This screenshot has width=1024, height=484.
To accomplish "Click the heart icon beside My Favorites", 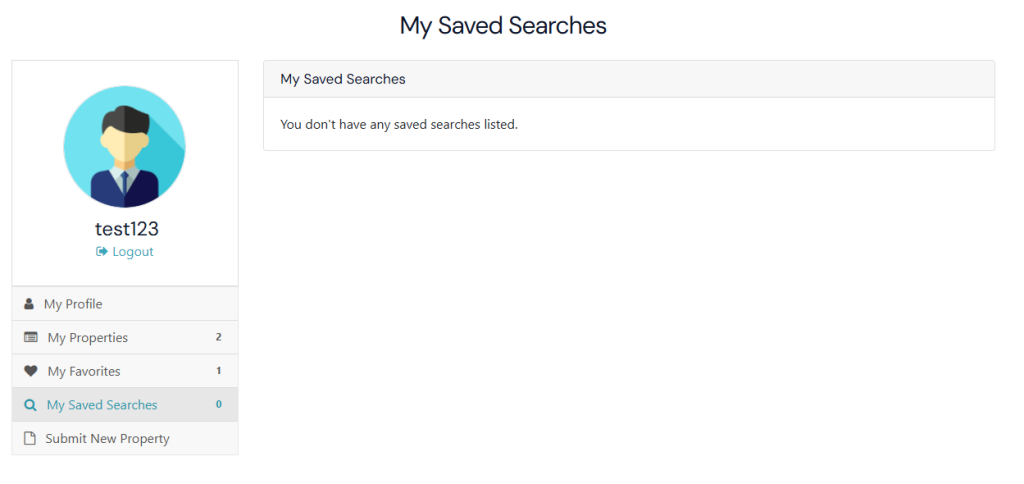I will tap(31, 371).
